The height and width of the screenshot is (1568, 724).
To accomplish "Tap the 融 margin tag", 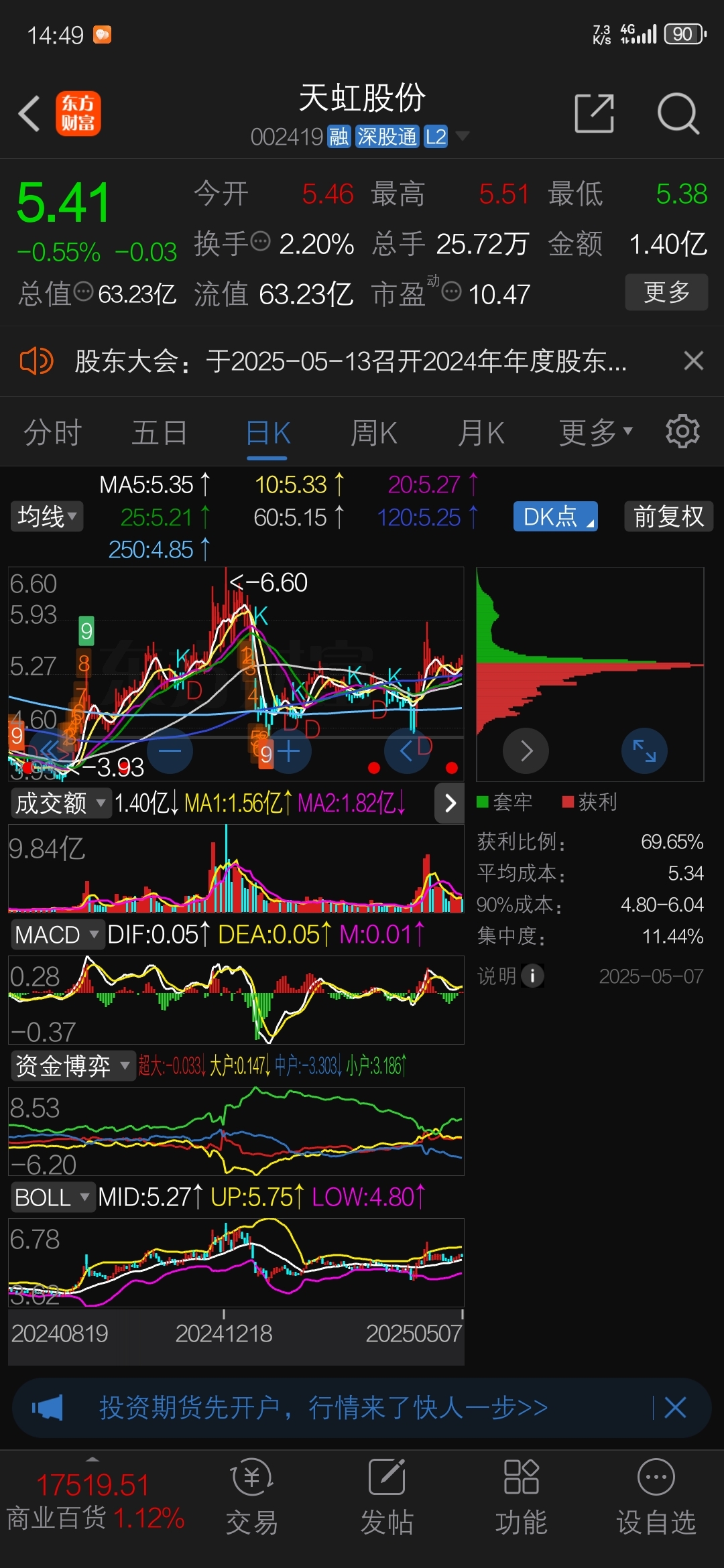I will (339, 137).
